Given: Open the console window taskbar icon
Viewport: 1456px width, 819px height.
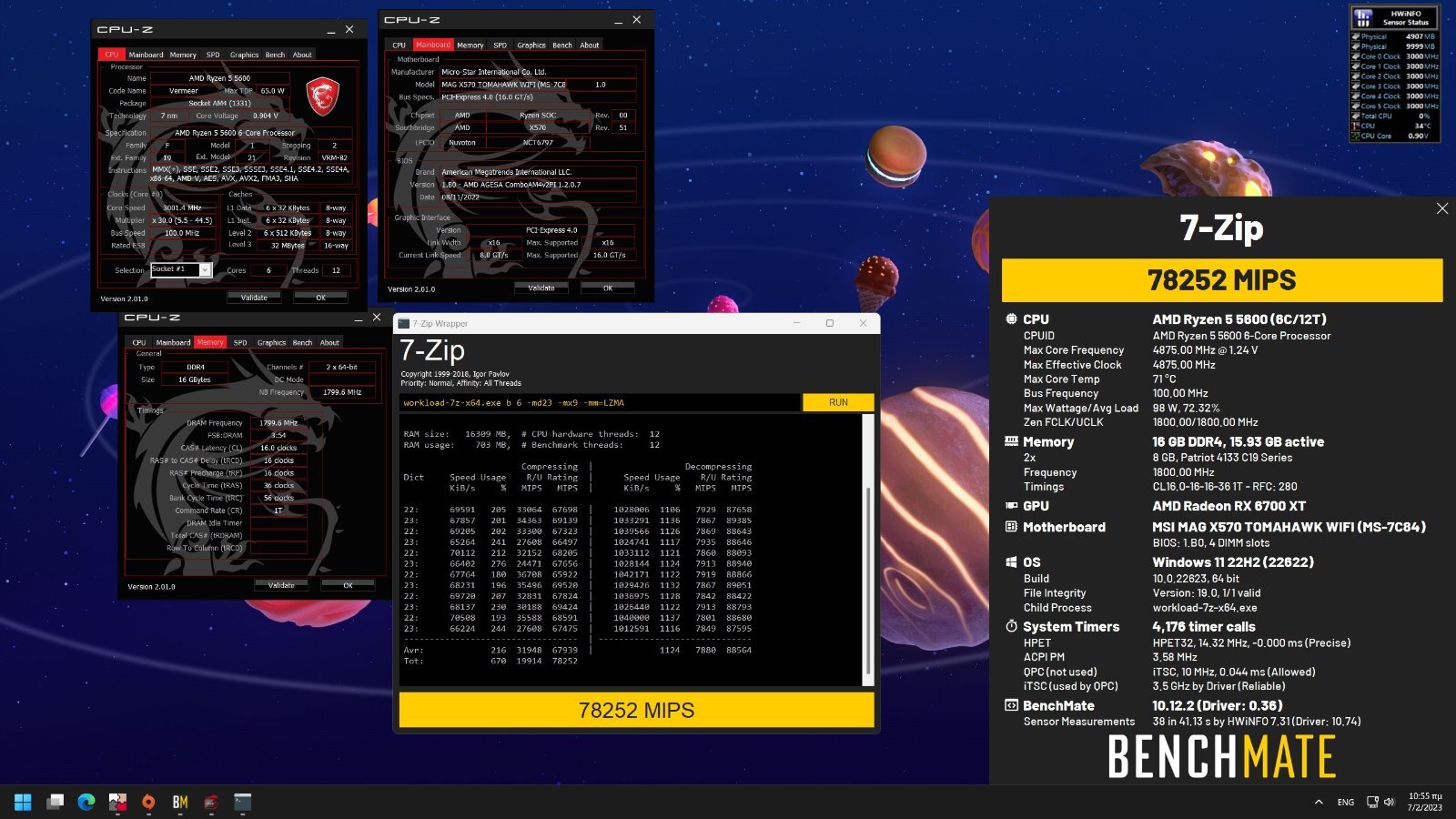Looking at the screenshot, I should 242,802.
